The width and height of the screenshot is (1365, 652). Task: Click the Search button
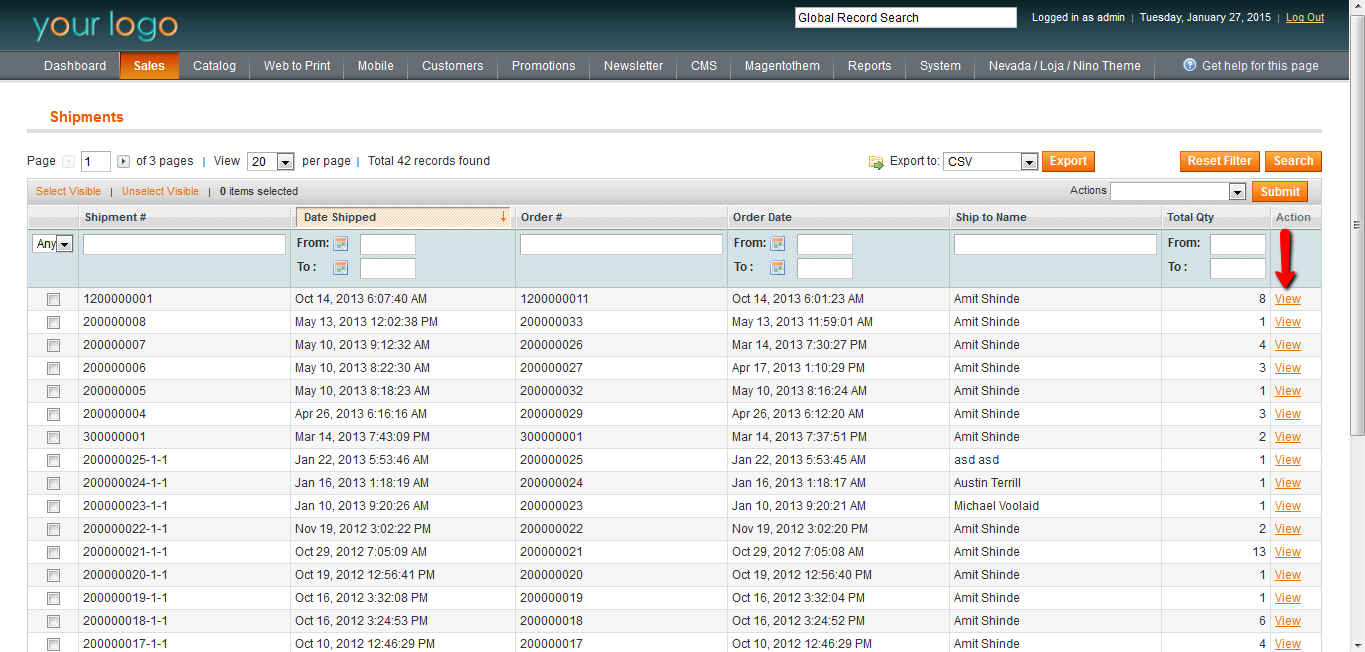[1293, 161]
